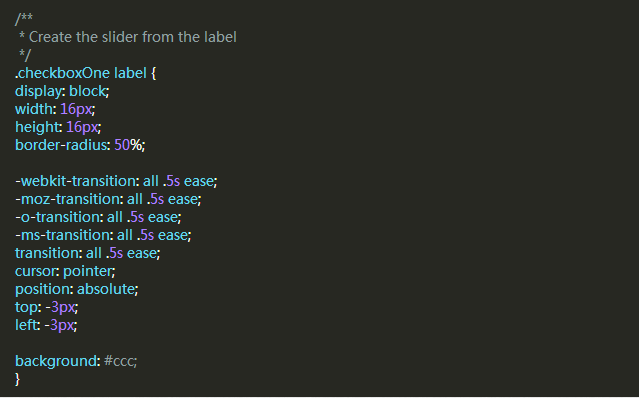639x398 pixels.
Task: Click the '-ms-transition' property line
Action: click(x=103, y=235)
